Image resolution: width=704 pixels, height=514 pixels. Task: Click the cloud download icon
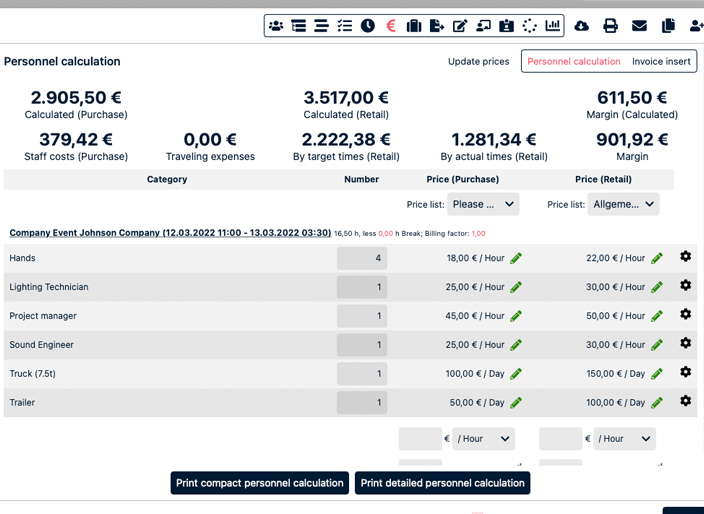pos(581,26)
